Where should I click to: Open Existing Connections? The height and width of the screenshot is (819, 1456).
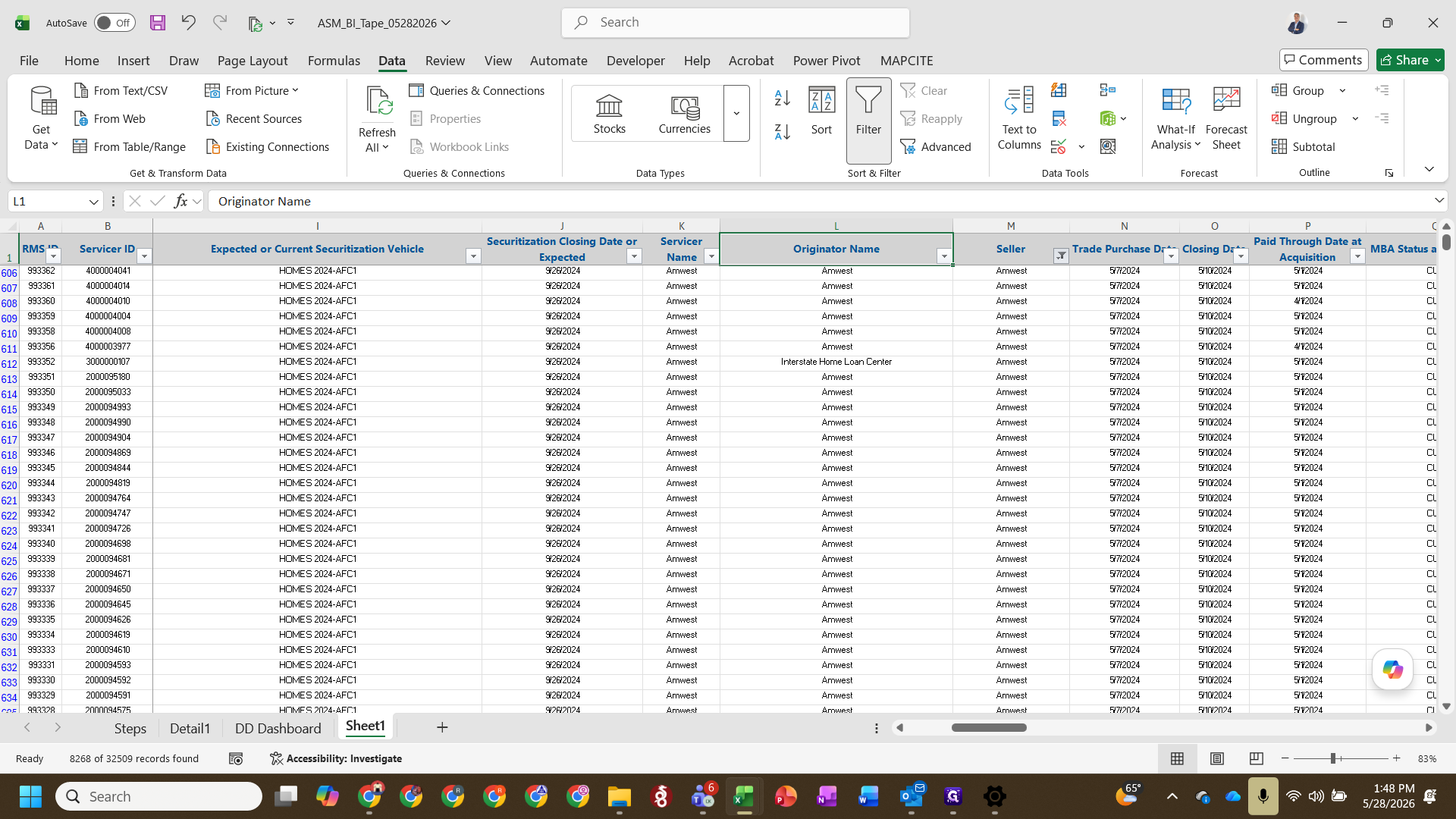point(267,146)
